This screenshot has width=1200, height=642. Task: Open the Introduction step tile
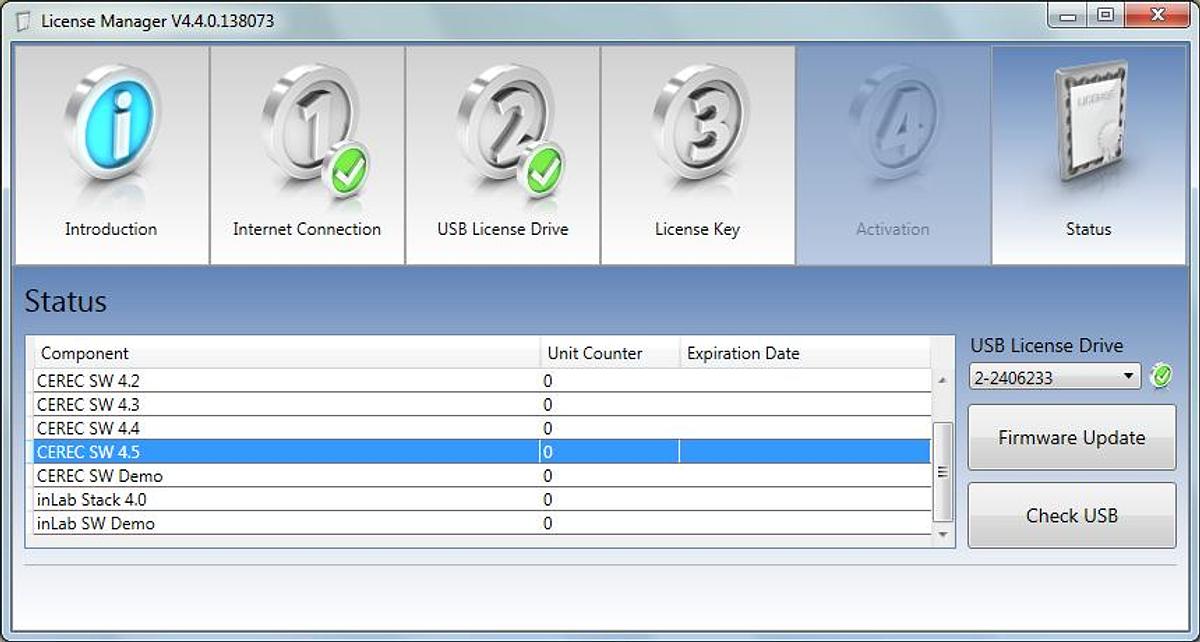[111, 155]
